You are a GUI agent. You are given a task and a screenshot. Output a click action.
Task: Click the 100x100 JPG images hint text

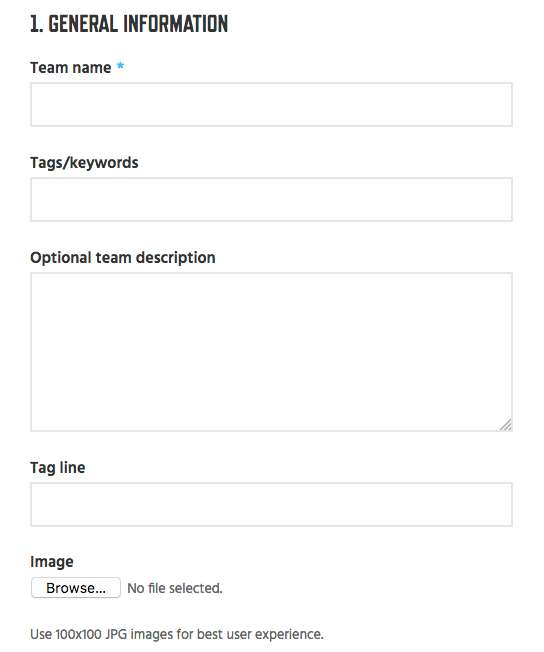pyautogui.click(x=177, y=634)
